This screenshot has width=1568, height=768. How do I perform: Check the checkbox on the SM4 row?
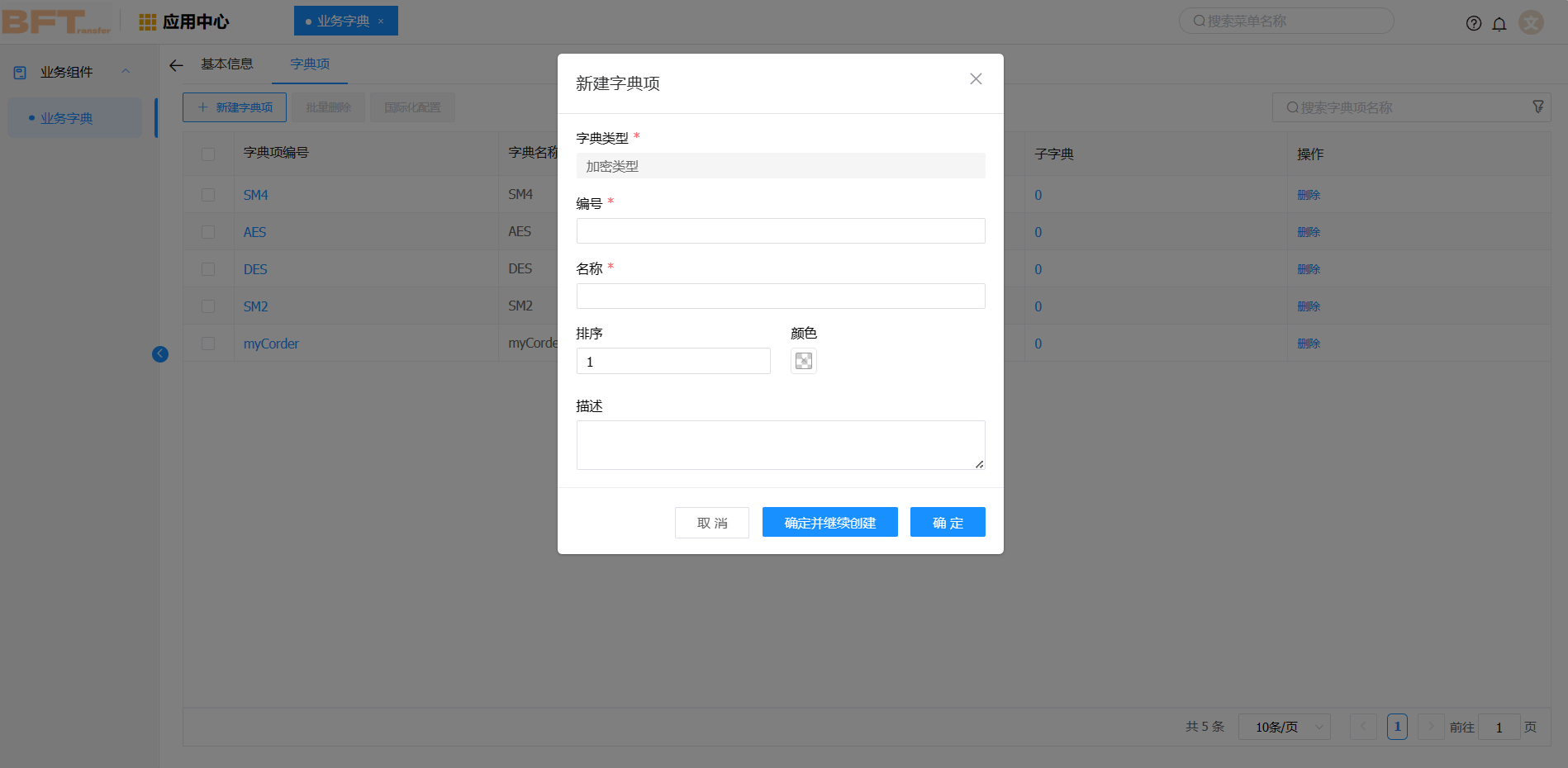208,194
